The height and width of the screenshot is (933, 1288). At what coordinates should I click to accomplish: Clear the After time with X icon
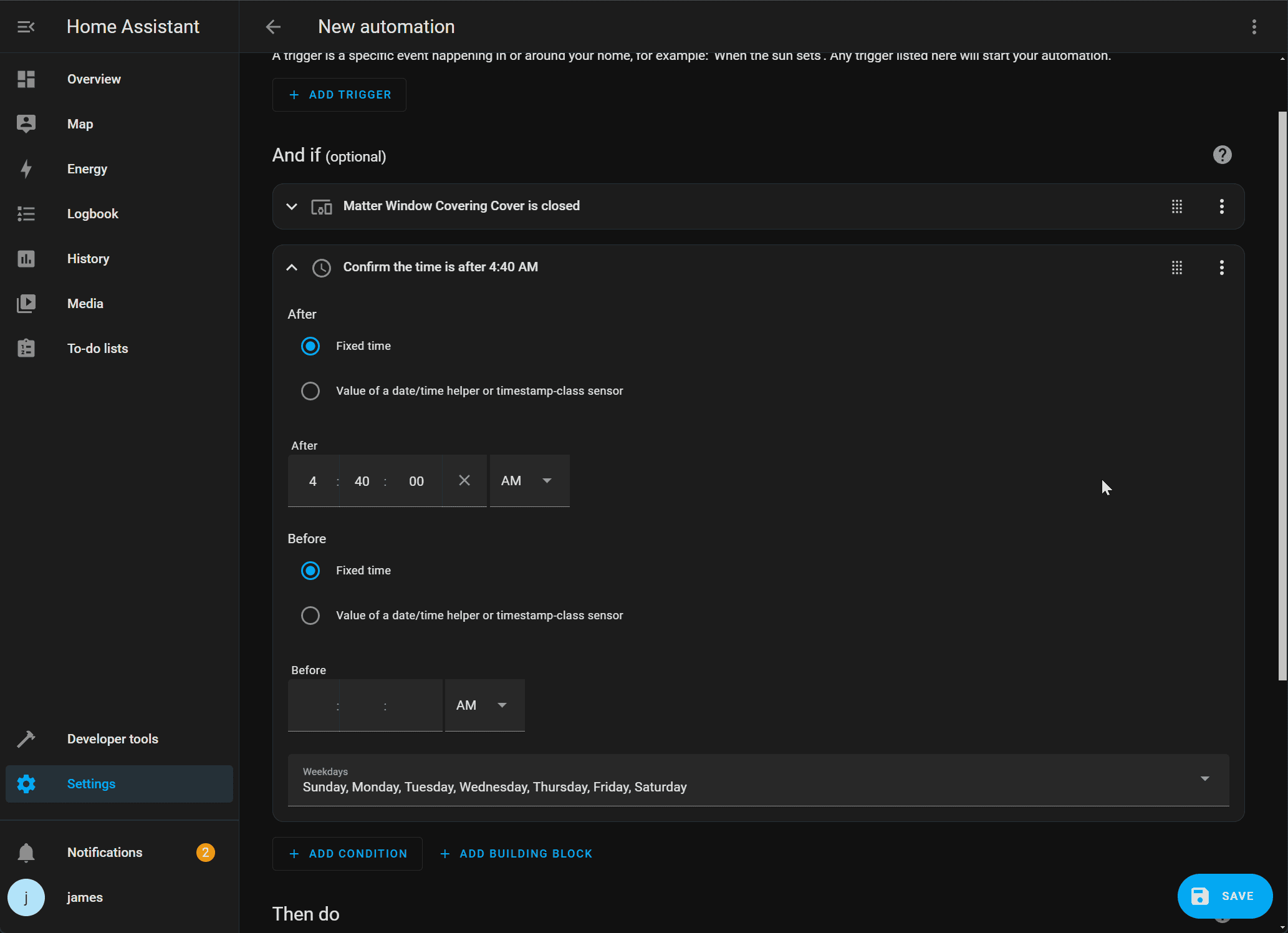pos(464,480)
